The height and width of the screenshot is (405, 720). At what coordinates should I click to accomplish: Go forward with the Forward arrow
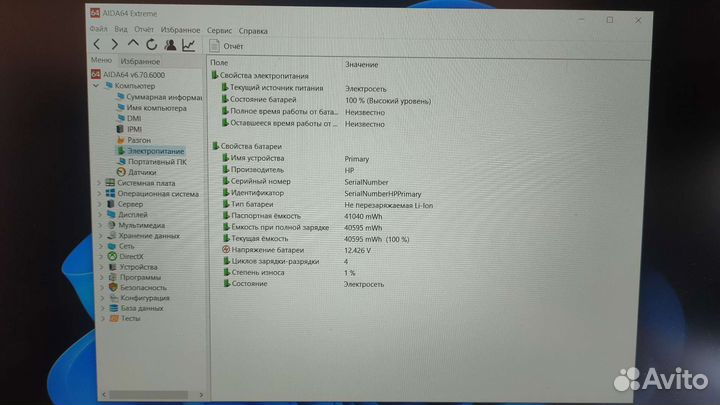pyautogui.click(x=115, y=45)
